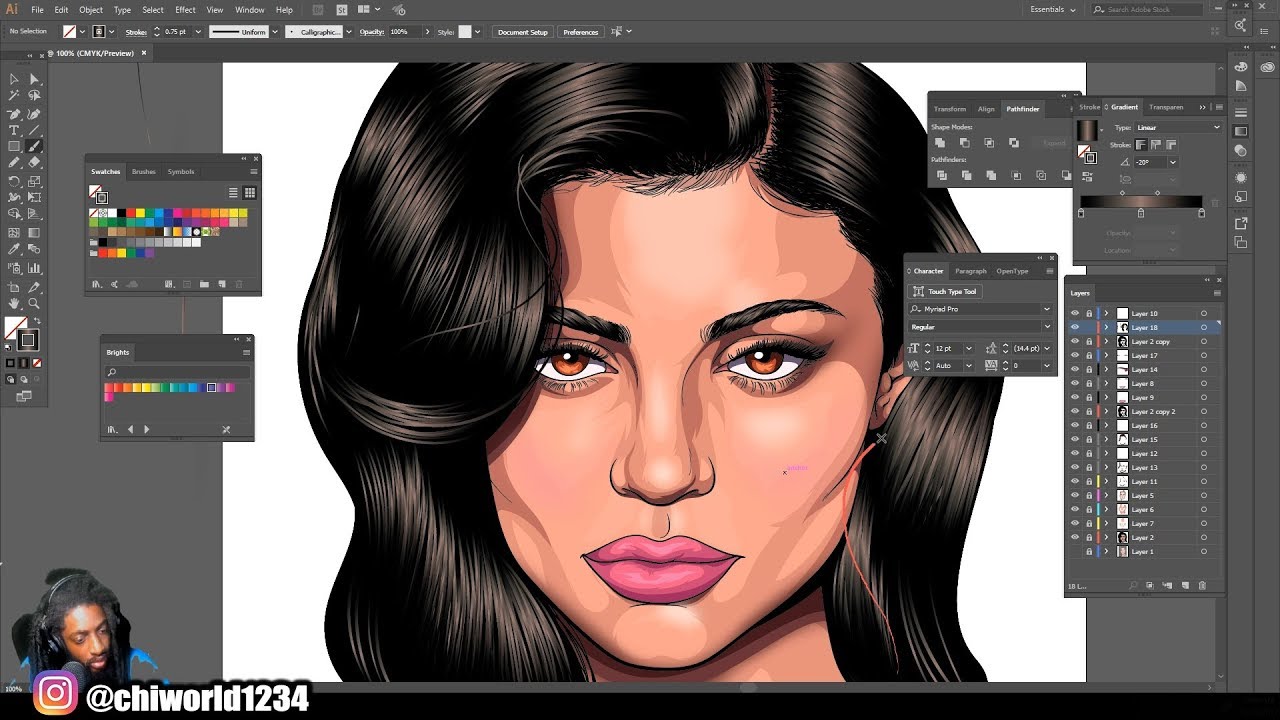Open Myriad Pro font family dropdown
Viewport: 1280px width, 720px height.
(x=1047, y=309)
